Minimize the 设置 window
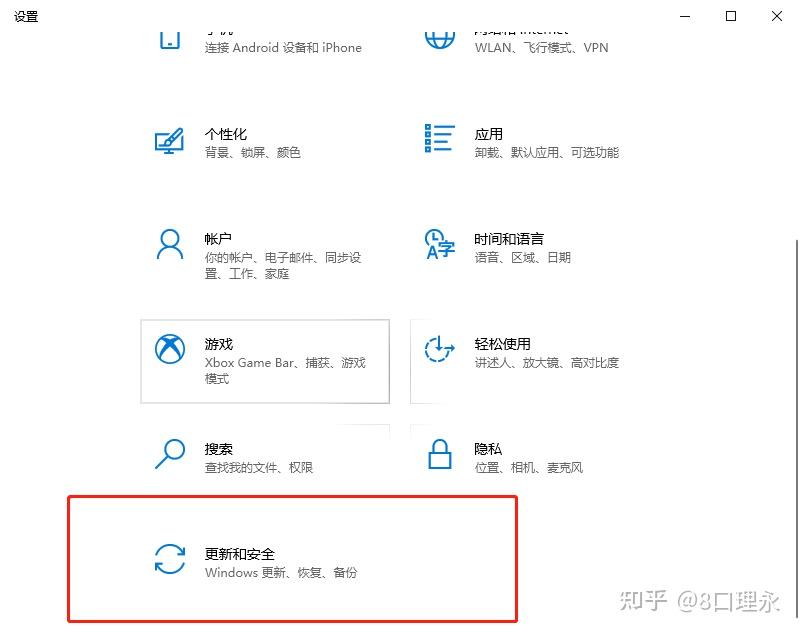This screenshot has width=800, height=634. (685, 16)
